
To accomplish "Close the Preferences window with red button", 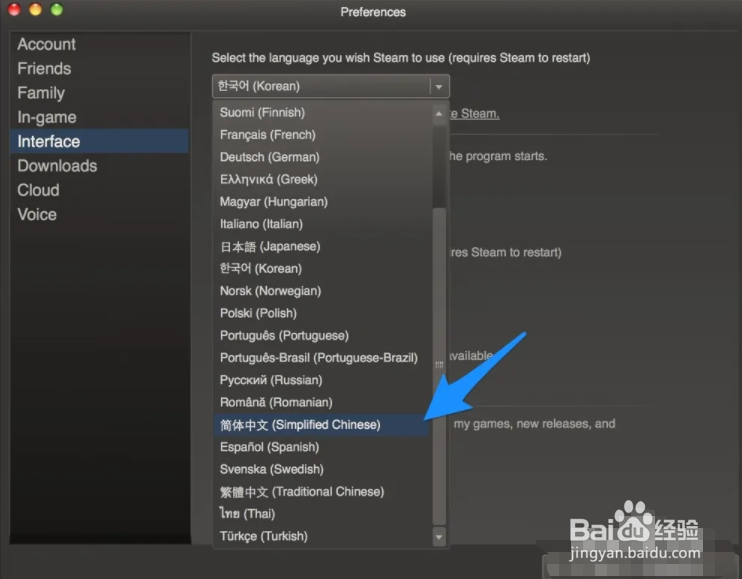I will pos(14,9).
